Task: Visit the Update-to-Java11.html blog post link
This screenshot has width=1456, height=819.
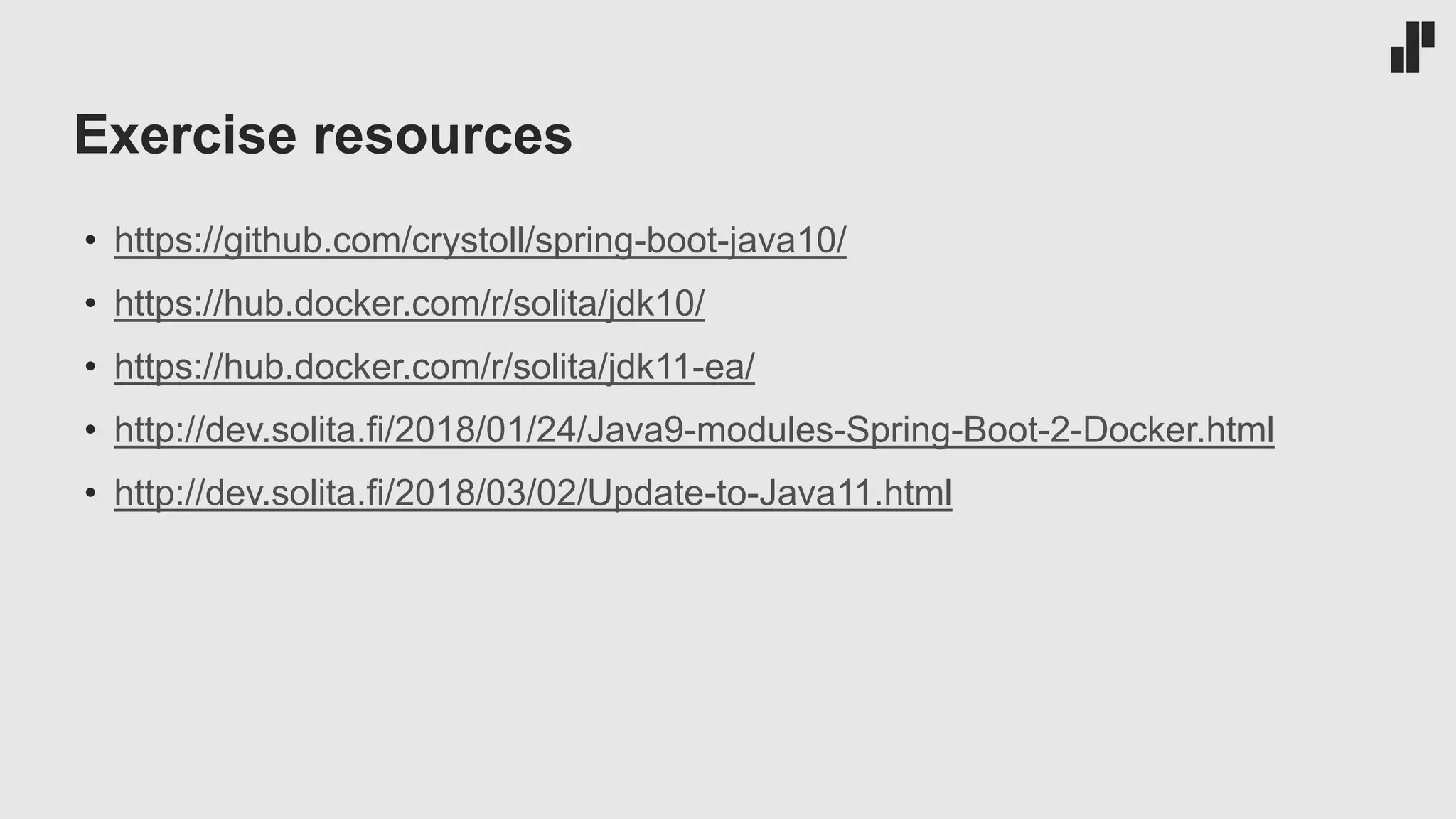Action: (x=532, y=493)
